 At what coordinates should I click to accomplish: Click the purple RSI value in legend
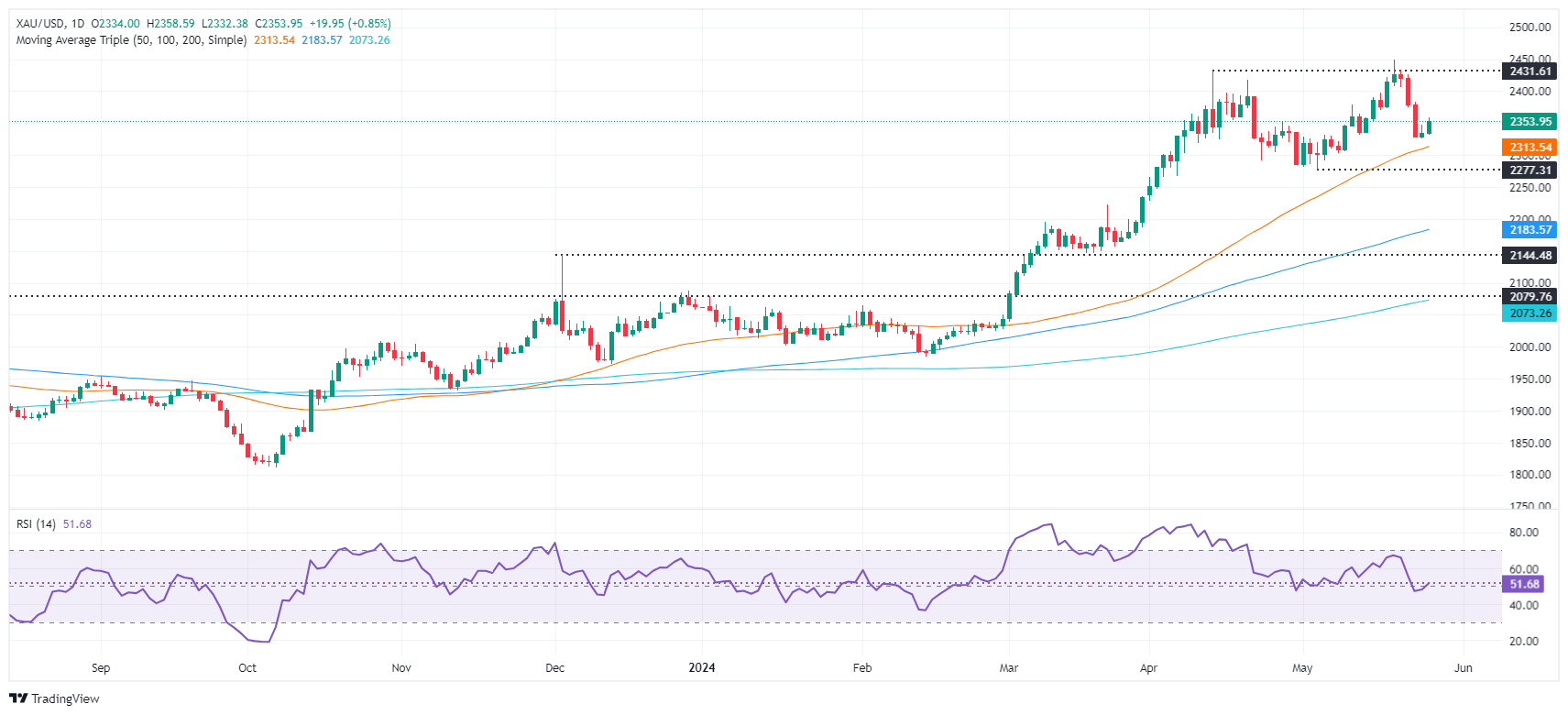(77, 524)
